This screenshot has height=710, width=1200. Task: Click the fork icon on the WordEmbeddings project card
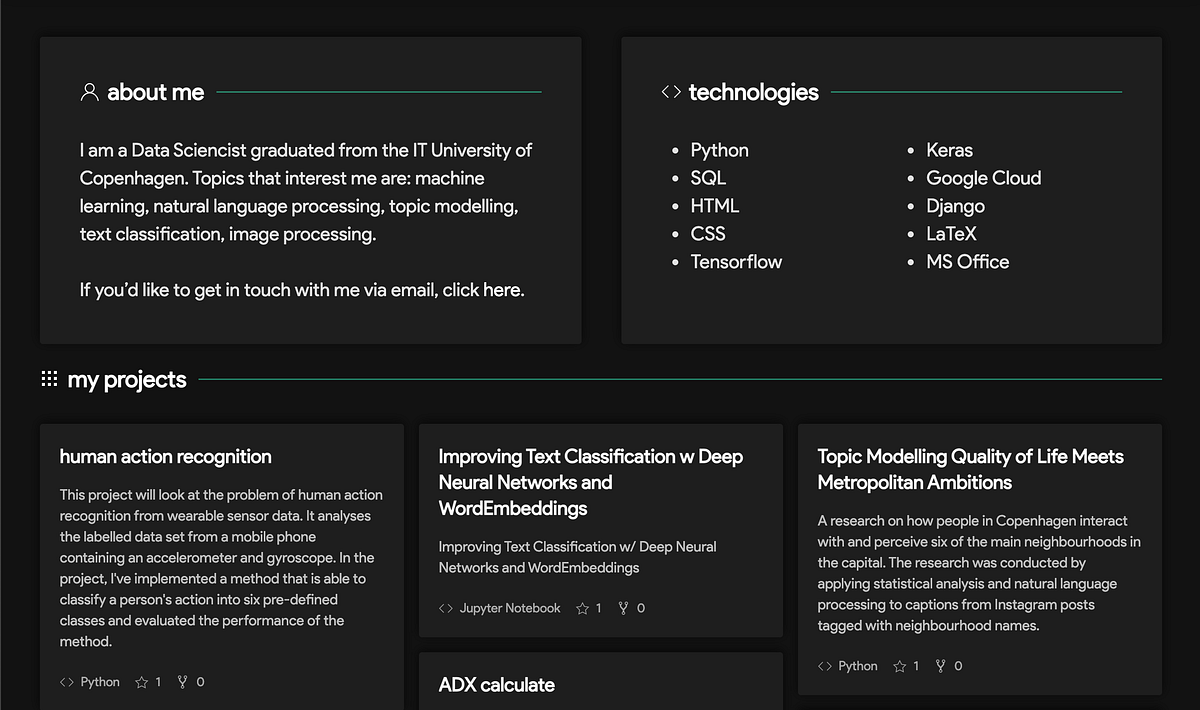click(625, 607)
